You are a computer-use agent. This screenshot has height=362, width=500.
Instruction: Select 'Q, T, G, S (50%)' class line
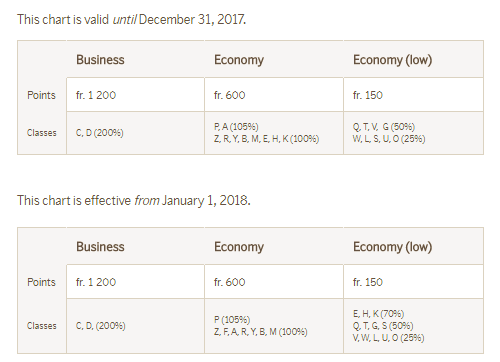pyautogui.click(x=383, y=326)
